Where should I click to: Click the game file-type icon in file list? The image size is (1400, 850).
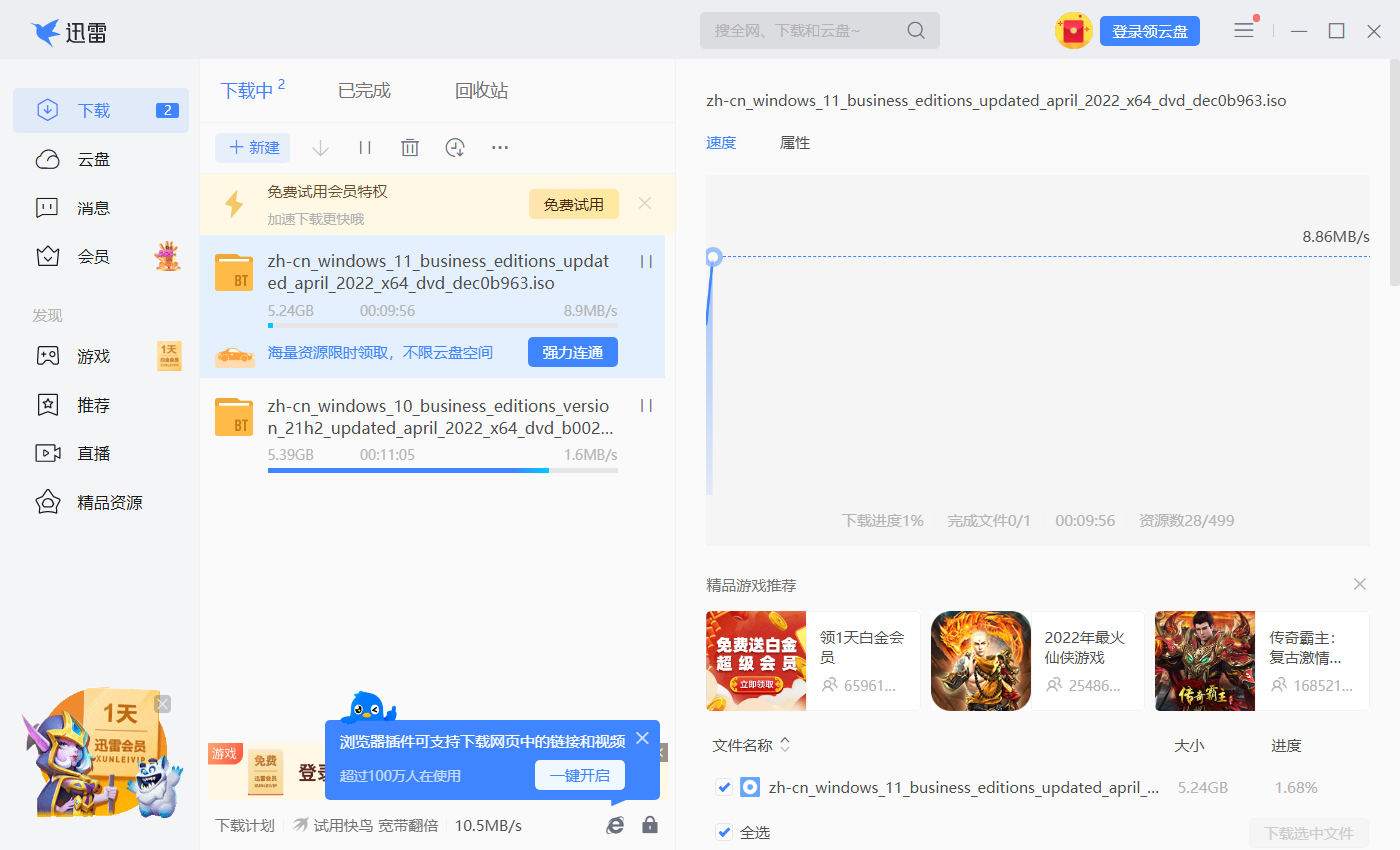750,787
